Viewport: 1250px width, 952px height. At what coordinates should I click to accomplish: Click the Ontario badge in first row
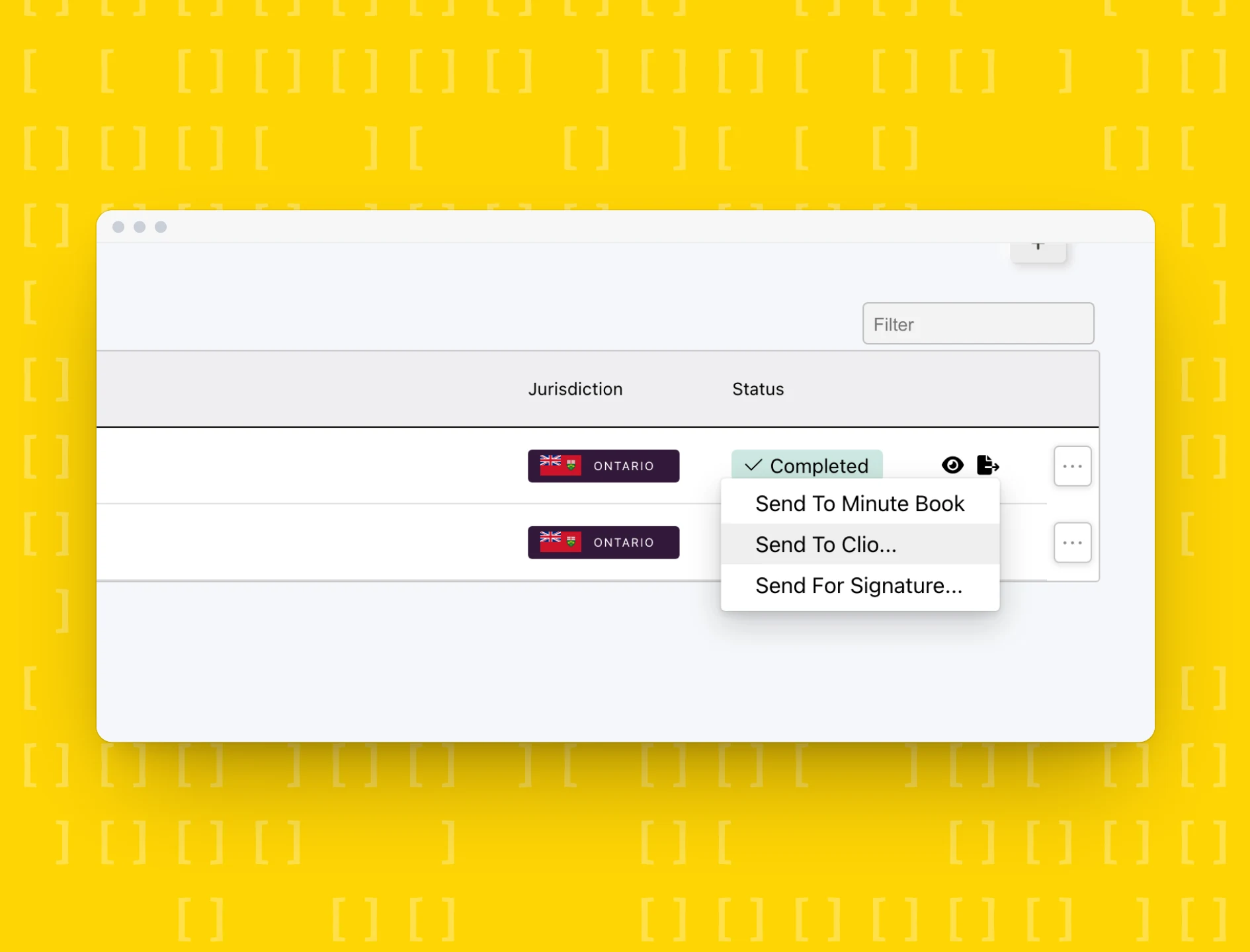pyautogui.click(x=603, y=466)
